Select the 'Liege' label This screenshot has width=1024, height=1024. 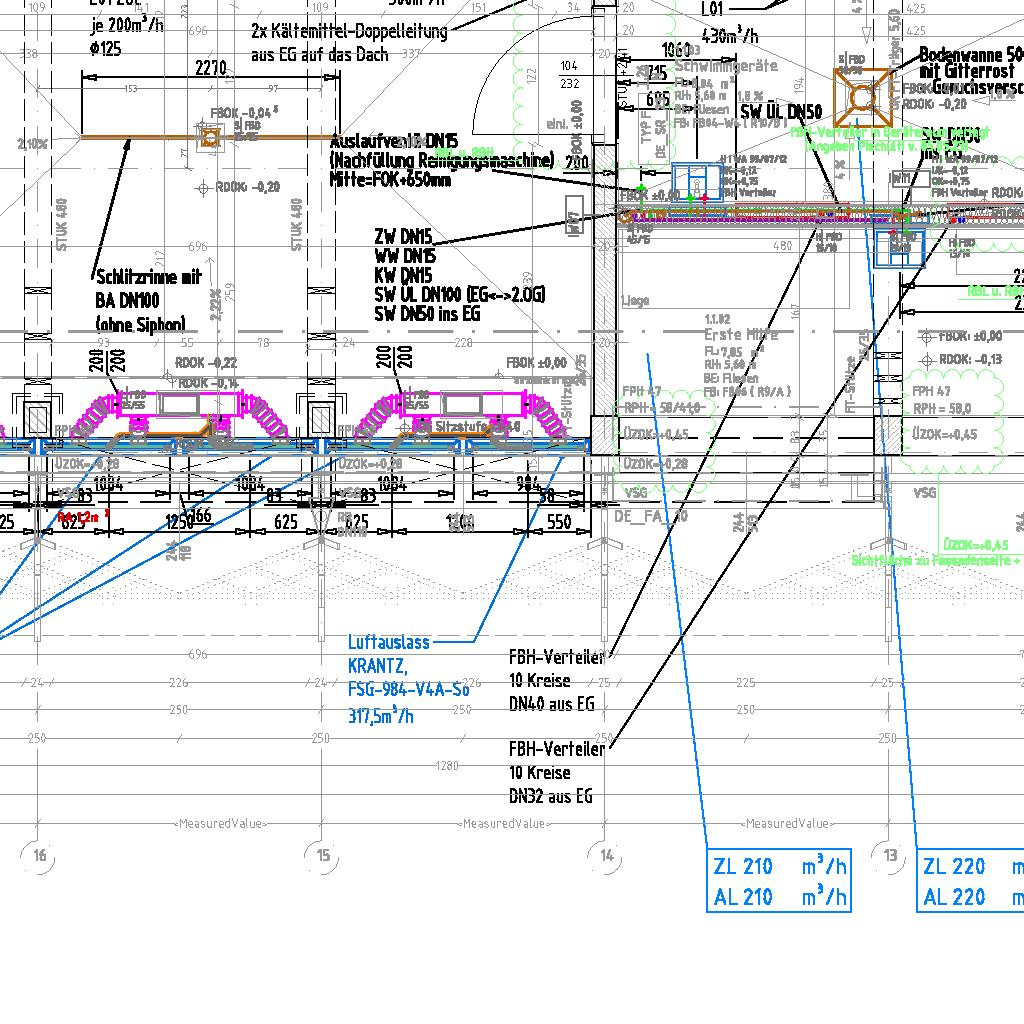[x=635, y=301]
